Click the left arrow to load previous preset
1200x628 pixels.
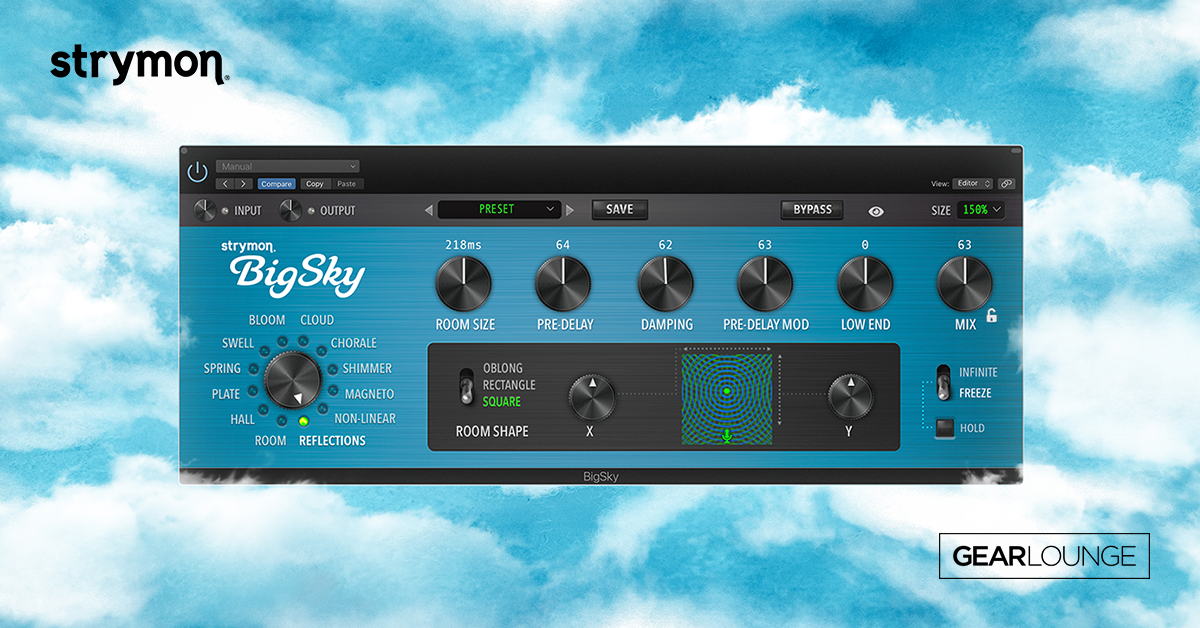point(430,209)
